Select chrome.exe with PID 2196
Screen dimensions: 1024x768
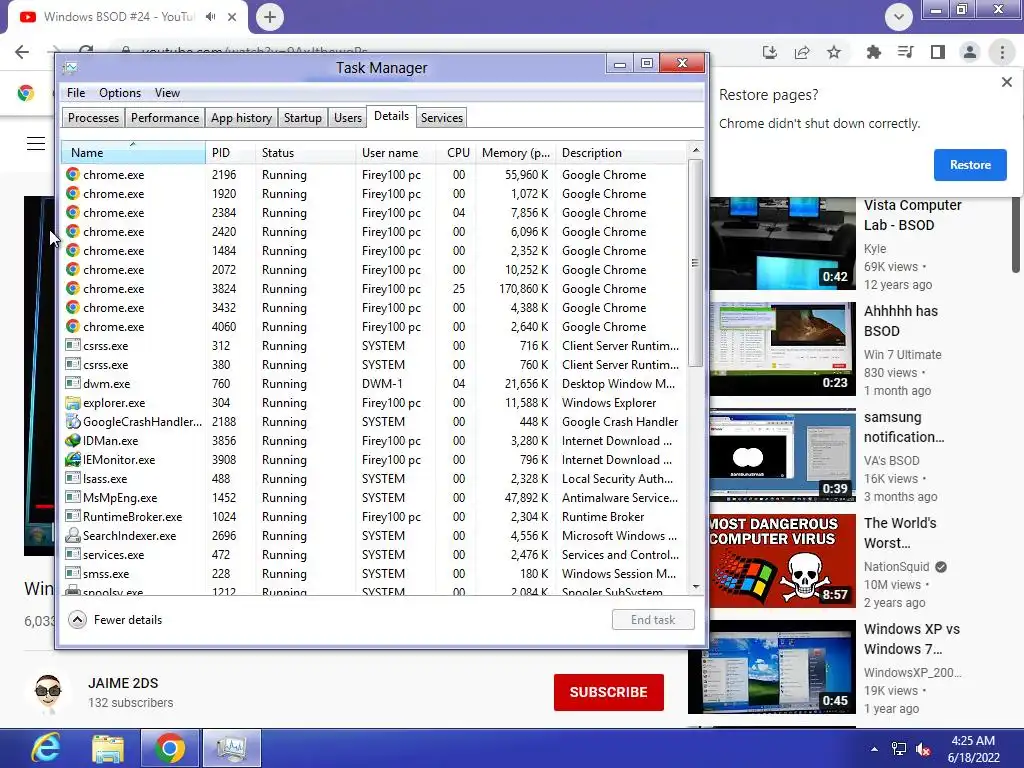(x=375, y=175)
